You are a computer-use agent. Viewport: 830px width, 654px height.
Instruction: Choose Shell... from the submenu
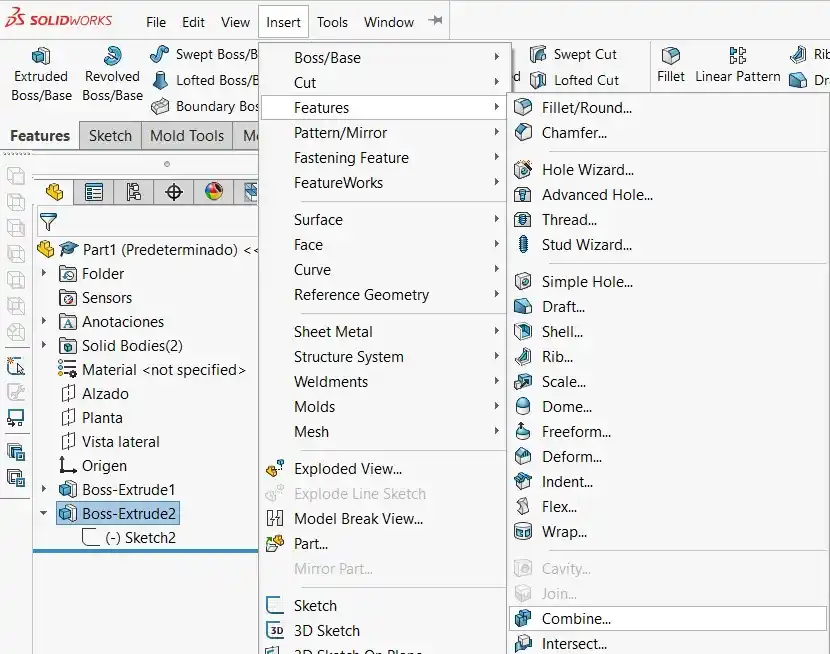667,332
